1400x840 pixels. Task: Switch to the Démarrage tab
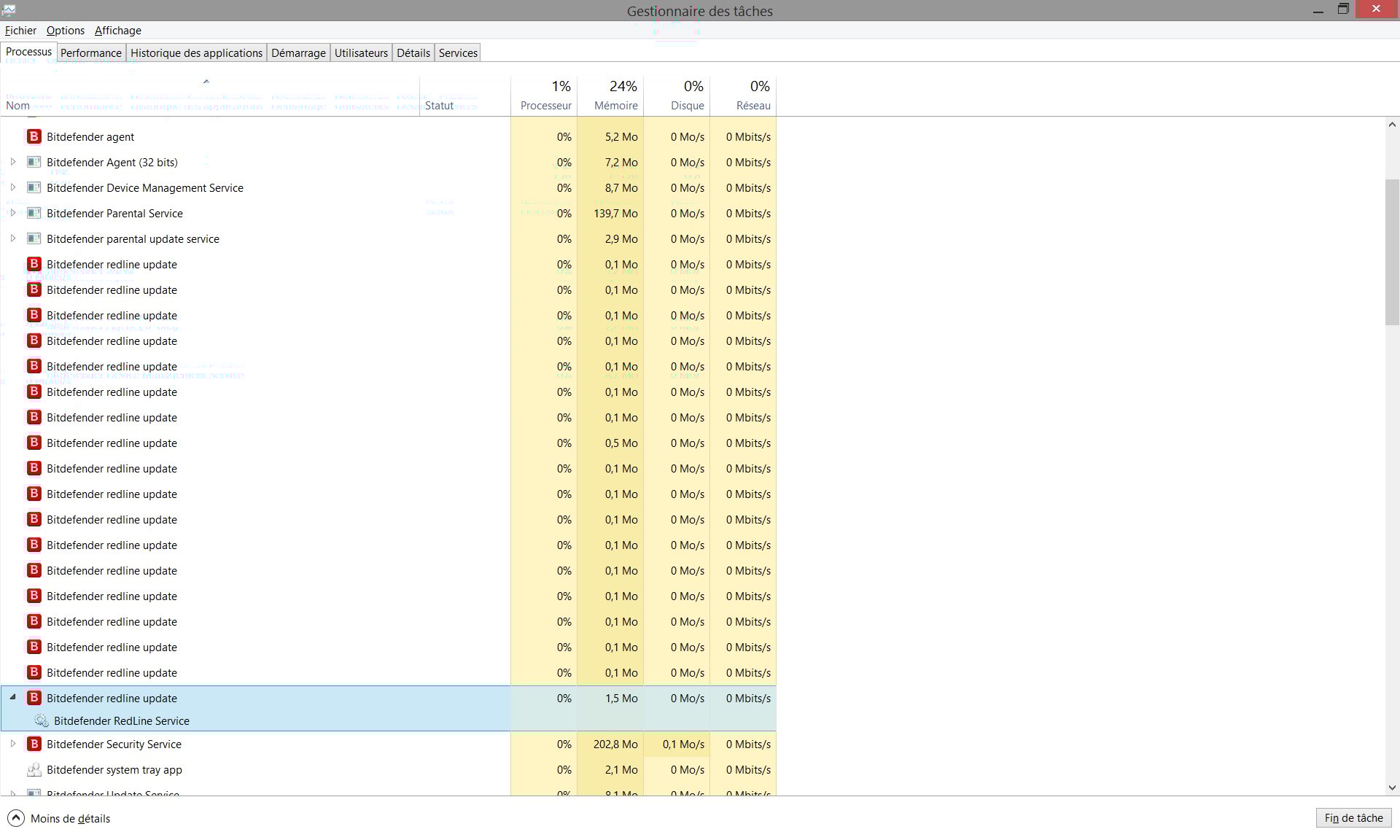298,52
